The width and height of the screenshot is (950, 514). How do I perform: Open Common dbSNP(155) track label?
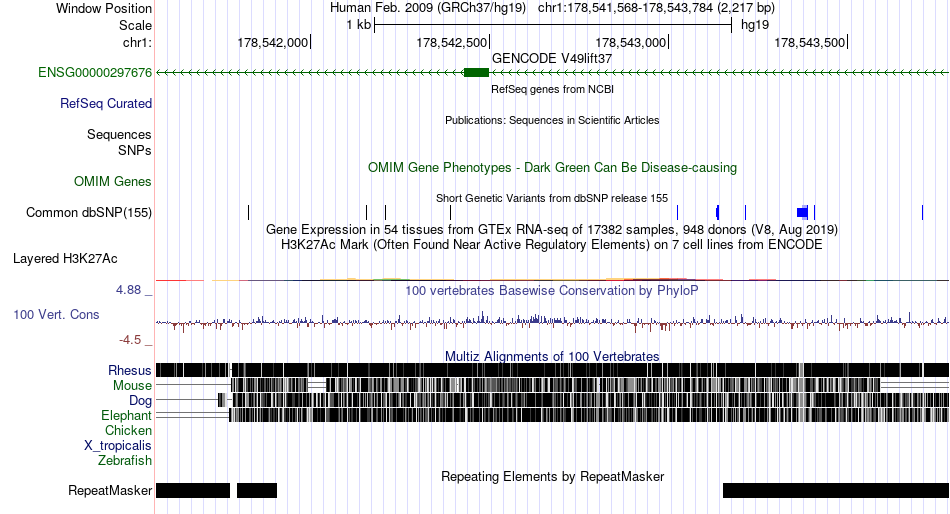click(89, 213)
